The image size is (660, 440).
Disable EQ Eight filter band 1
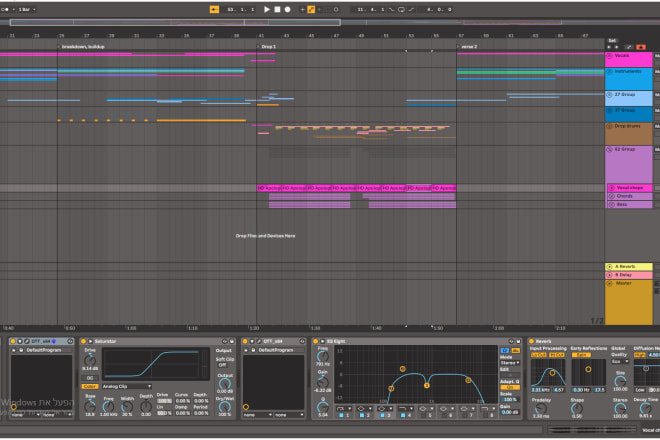[x=341, y=415]
